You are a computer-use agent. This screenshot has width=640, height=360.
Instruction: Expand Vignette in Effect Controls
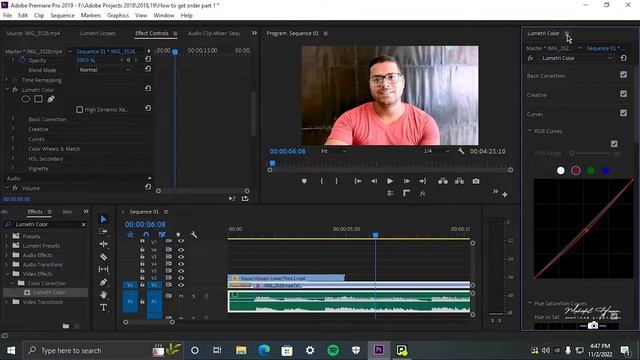(13, 168)
